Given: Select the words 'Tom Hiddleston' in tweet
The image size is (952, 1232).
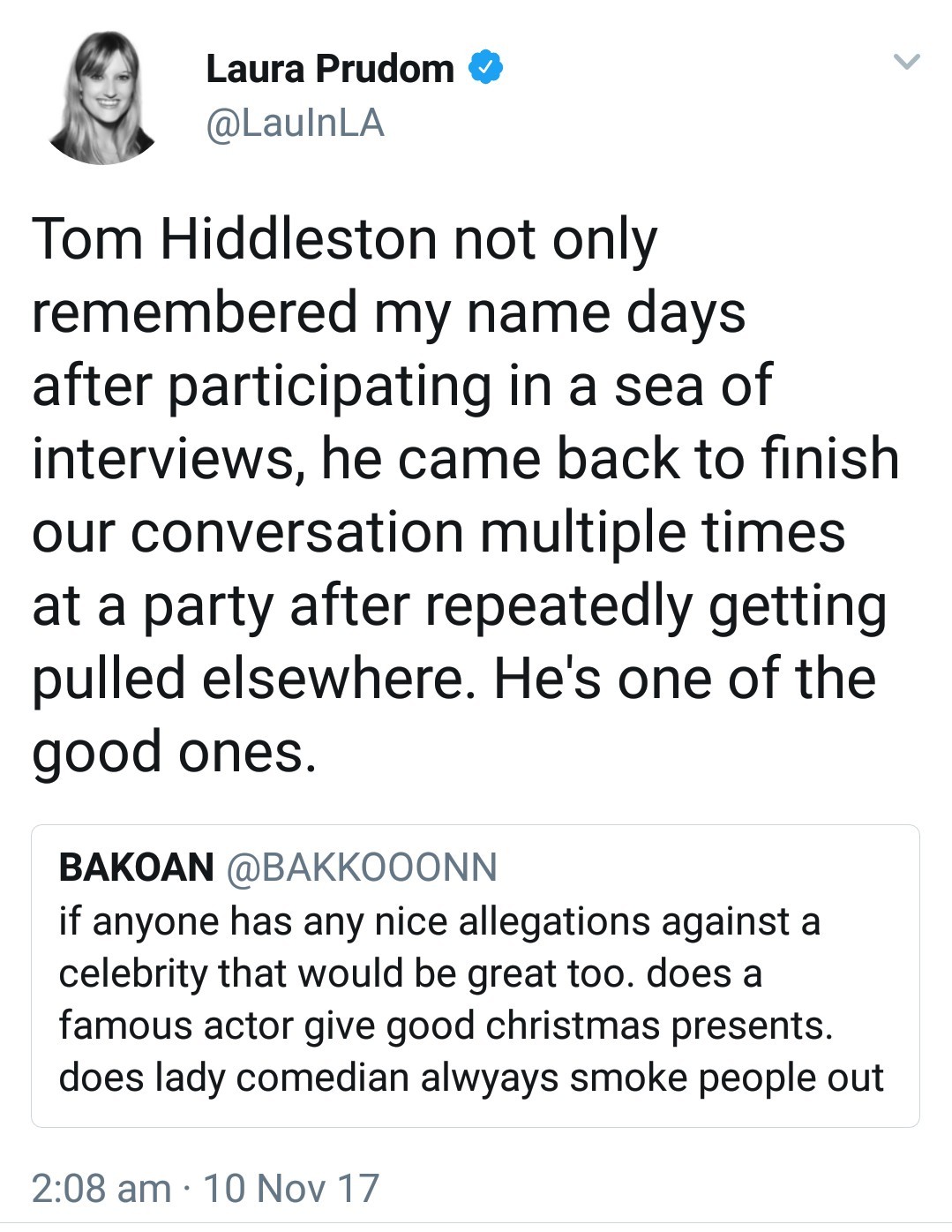Looking at the screenshot, I should pos(234,239).
